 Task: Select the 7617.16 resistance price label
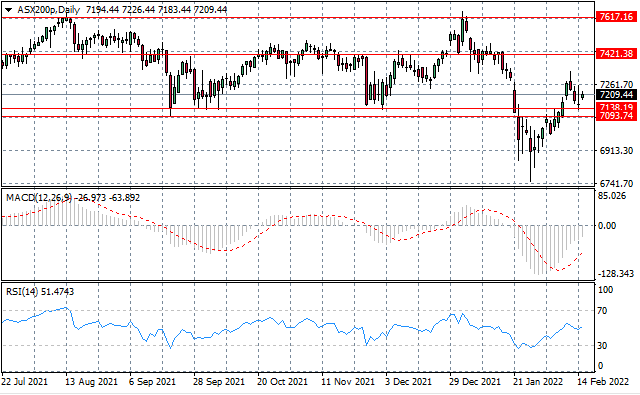point(616,17)
